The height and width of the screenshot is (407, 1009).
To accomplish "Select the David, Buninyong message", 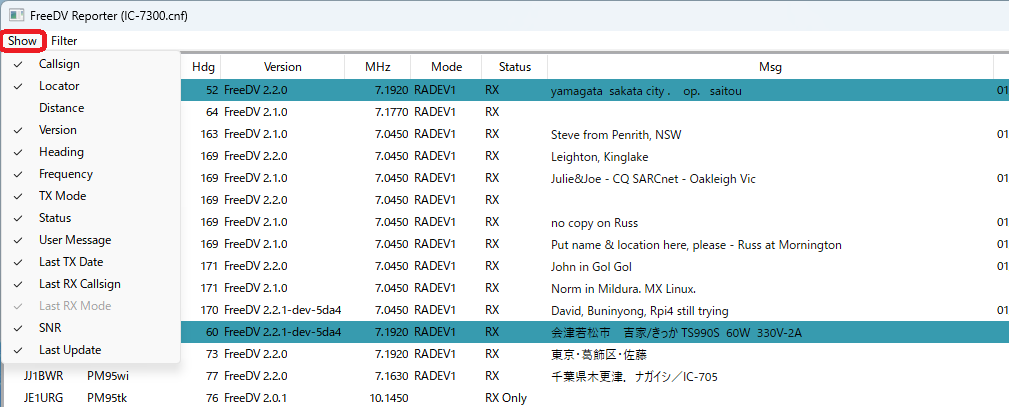I will 640,311.
